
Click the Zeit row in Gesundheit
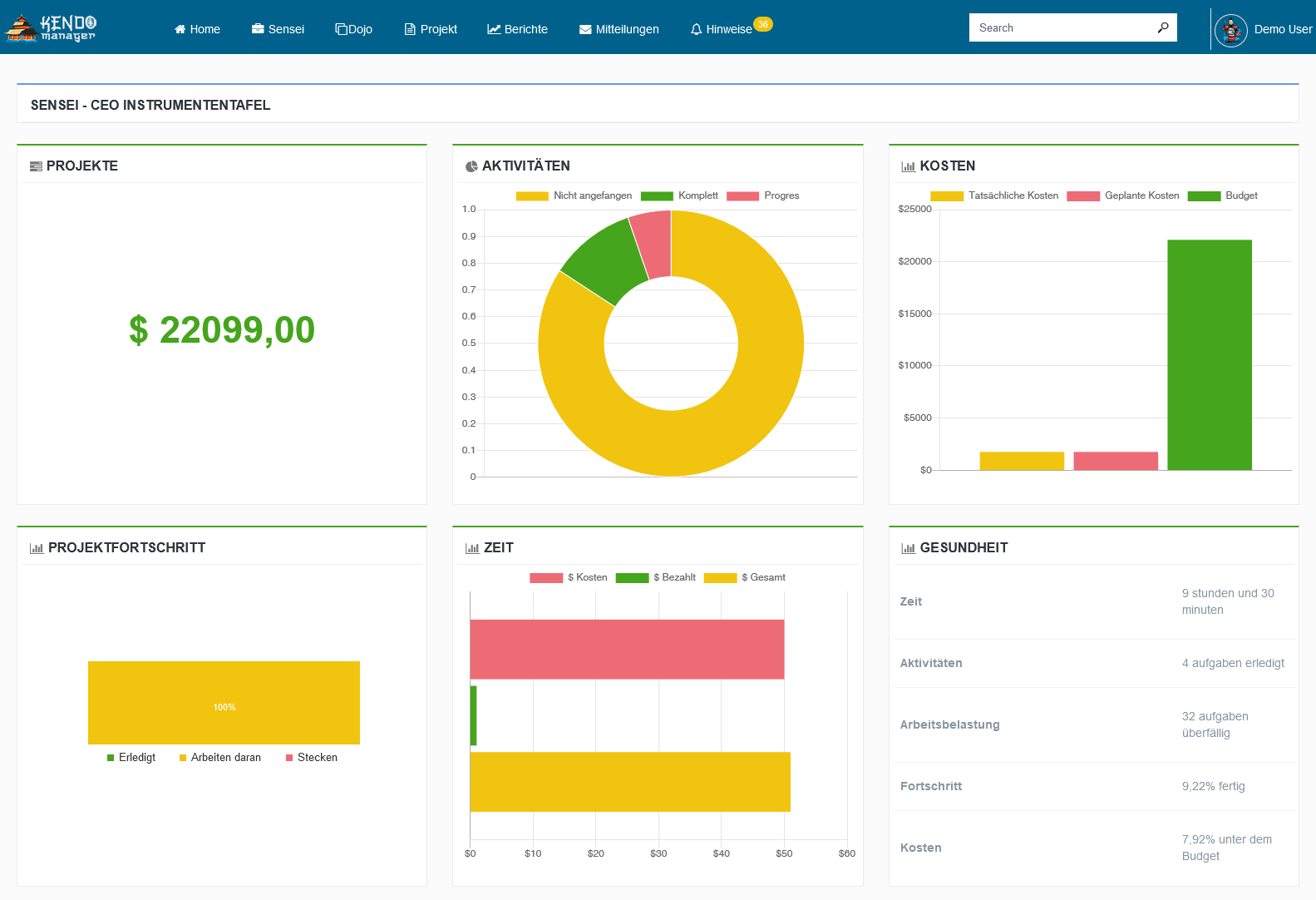point(1094,602)
